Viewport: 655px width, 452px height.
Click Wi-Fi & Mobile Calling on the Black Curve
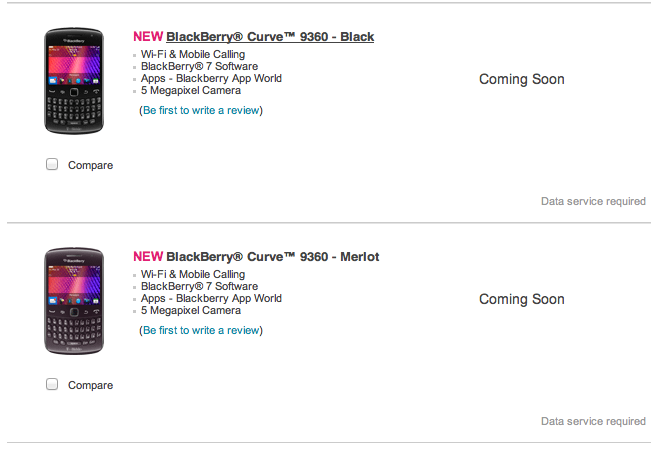193,54
